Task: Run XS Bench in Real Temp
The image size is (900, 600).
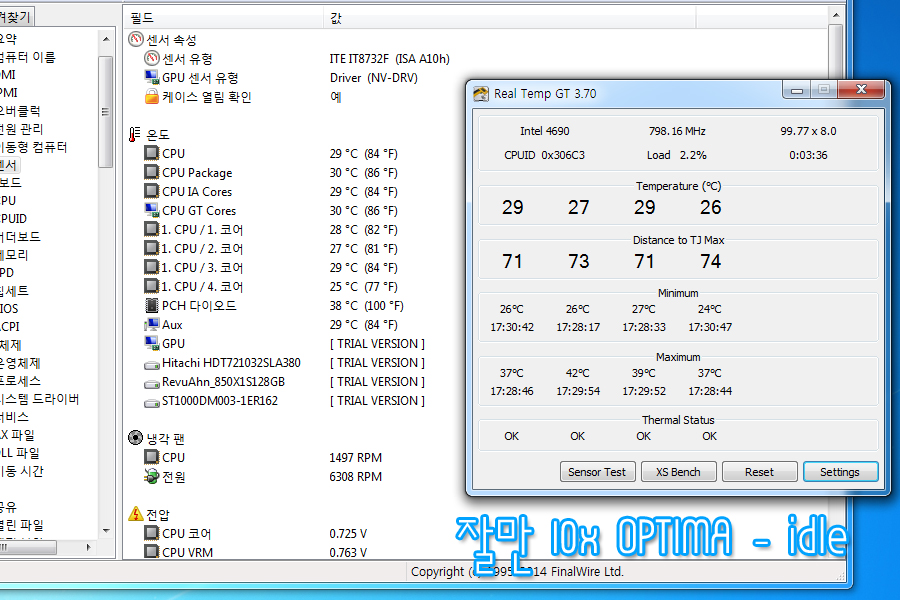Action: pos(678,472)
